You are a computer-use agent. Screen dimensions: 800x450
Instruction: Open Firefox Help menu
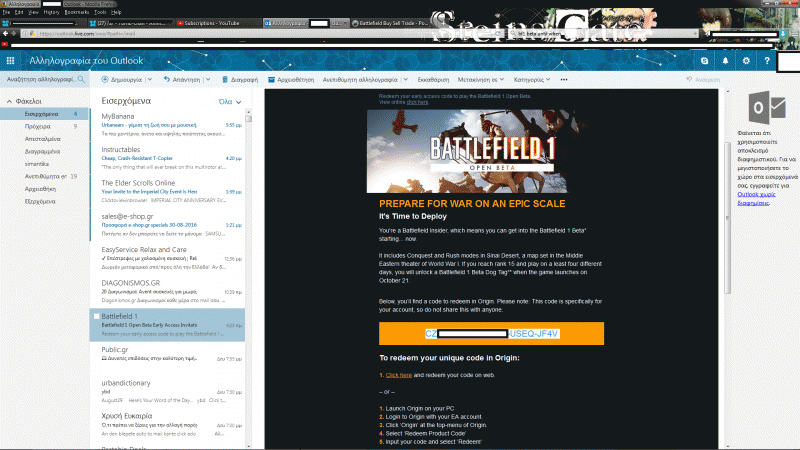tap(116, 12)
